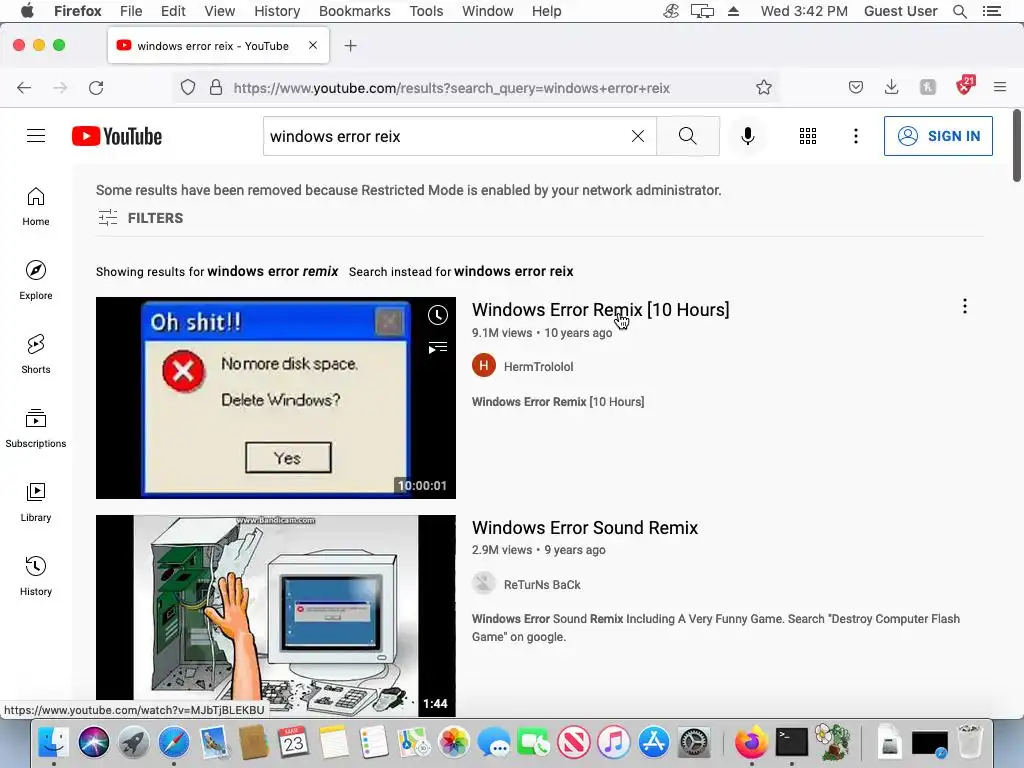The image size is (1024, 768).
Task: Go to the YouTube logo home link
Action: point(117,136)
